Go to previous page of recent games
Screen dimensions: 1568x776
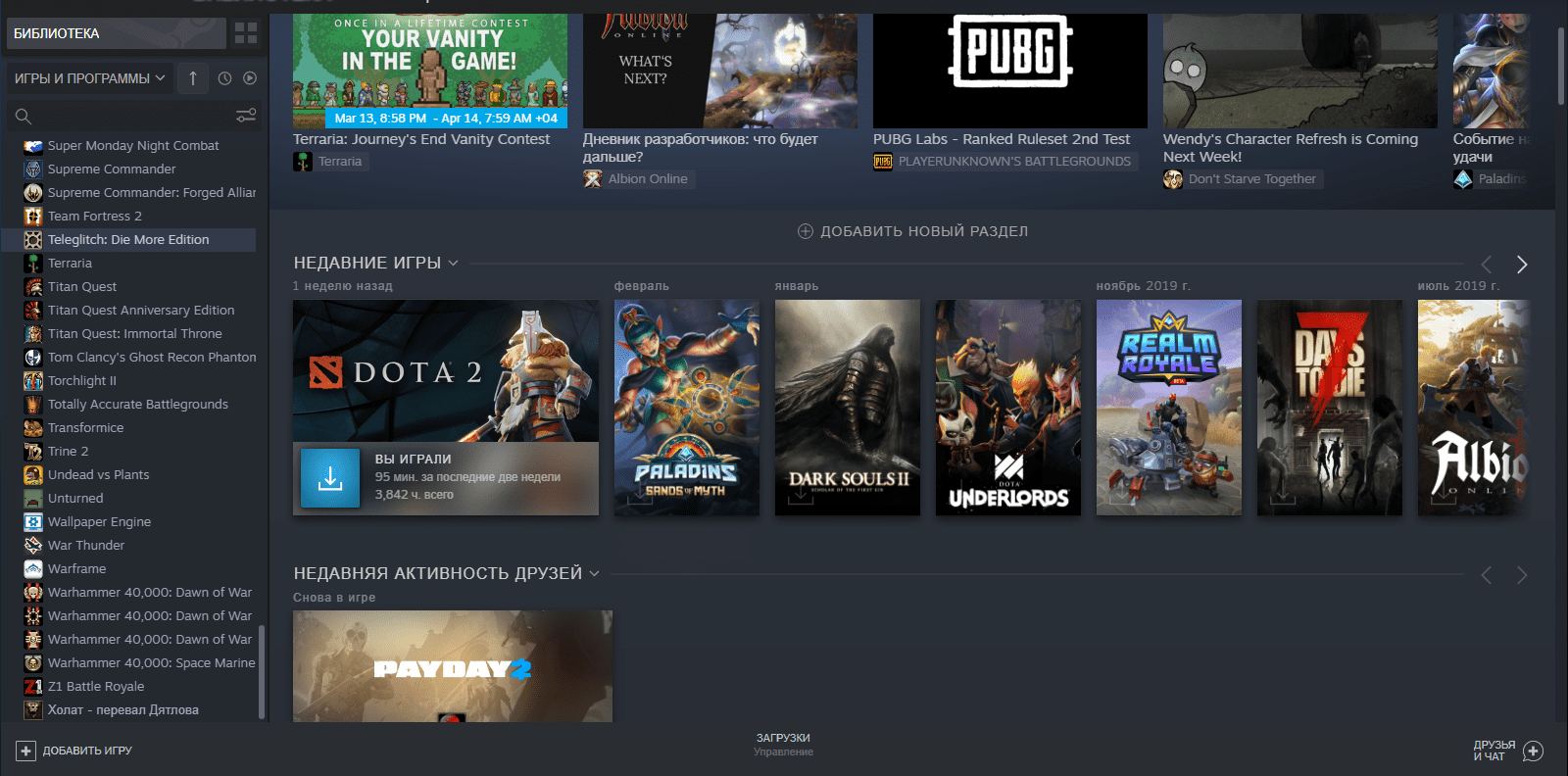(x=1487, y=265)
